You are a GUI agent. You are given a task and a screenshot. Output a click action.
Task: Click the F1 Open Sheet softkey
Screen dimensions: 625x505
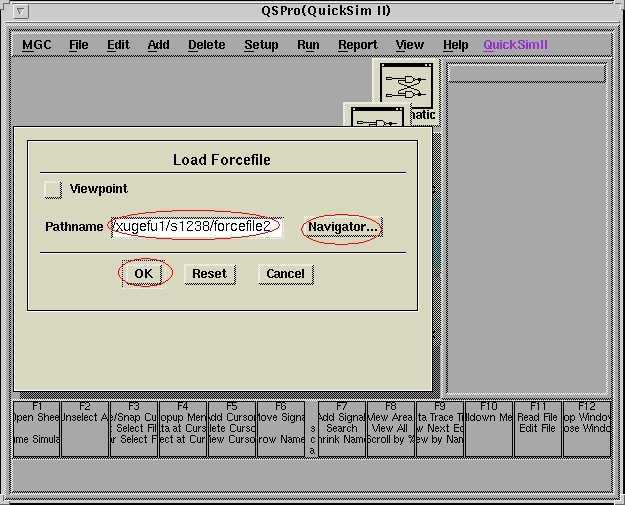coord(37,428)
